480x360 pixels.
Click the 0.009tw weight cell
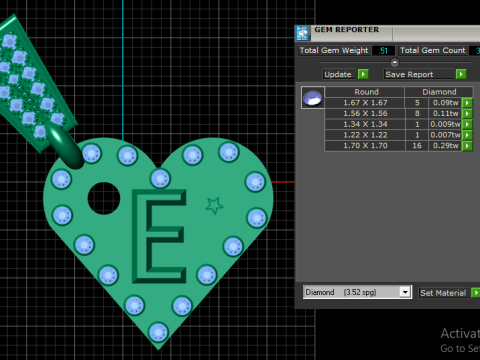coord(445,124)
